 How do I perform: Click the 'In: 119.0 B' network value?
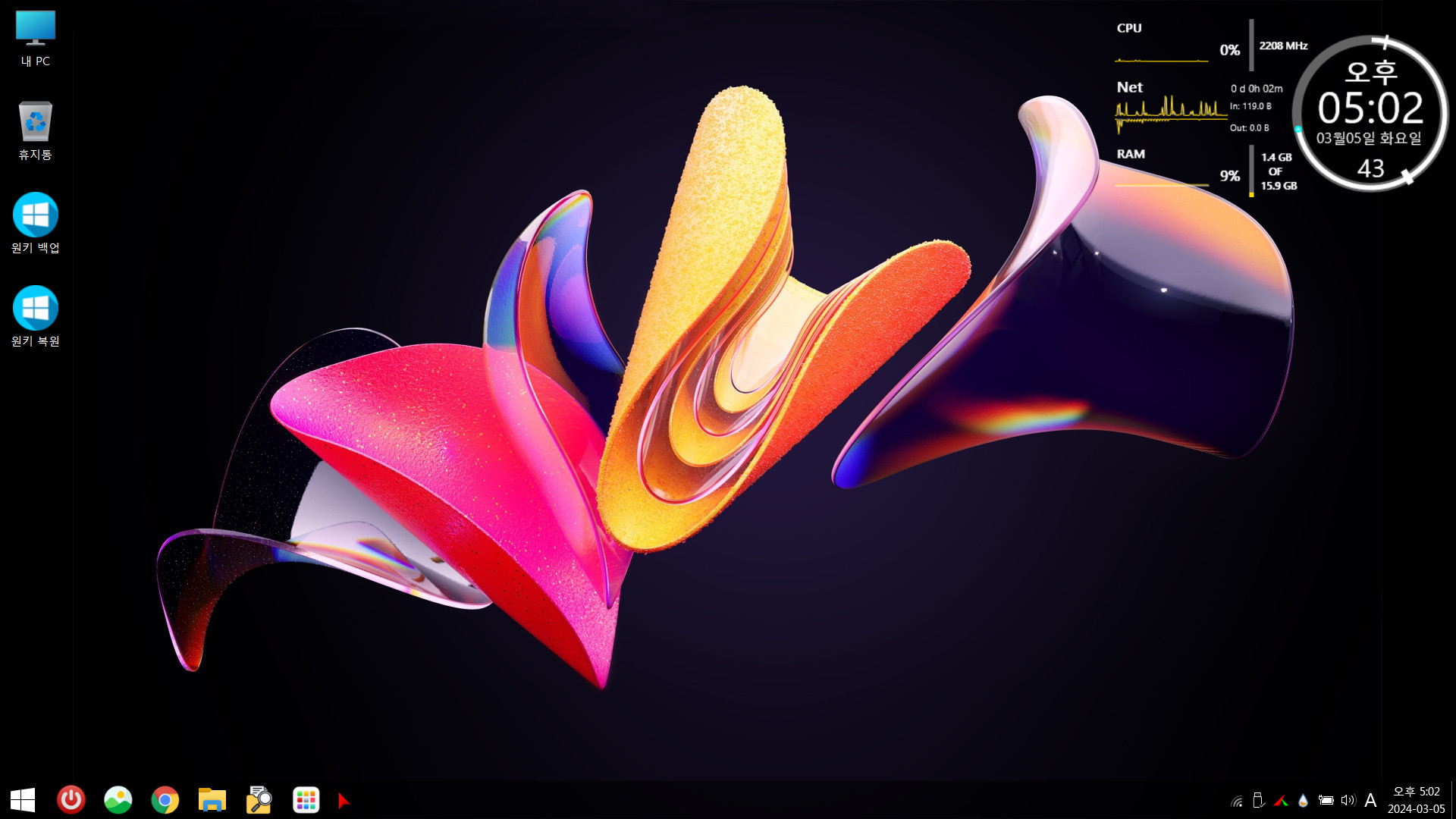click(x=1250, y=106)
